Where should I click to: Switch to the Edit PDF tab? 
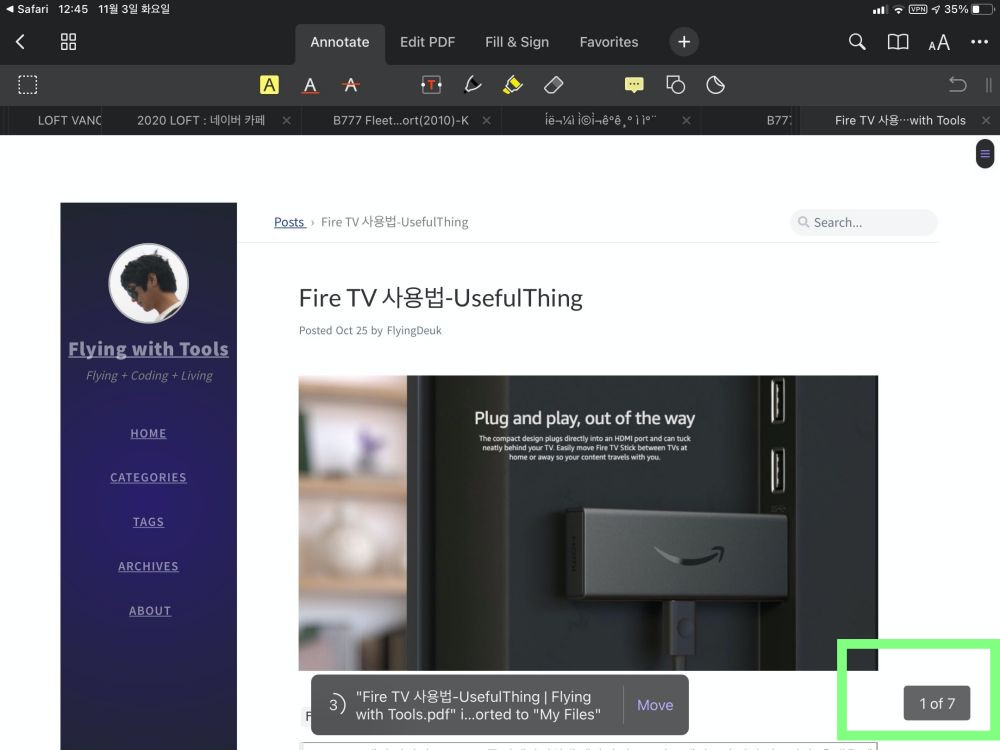point(427,42)
